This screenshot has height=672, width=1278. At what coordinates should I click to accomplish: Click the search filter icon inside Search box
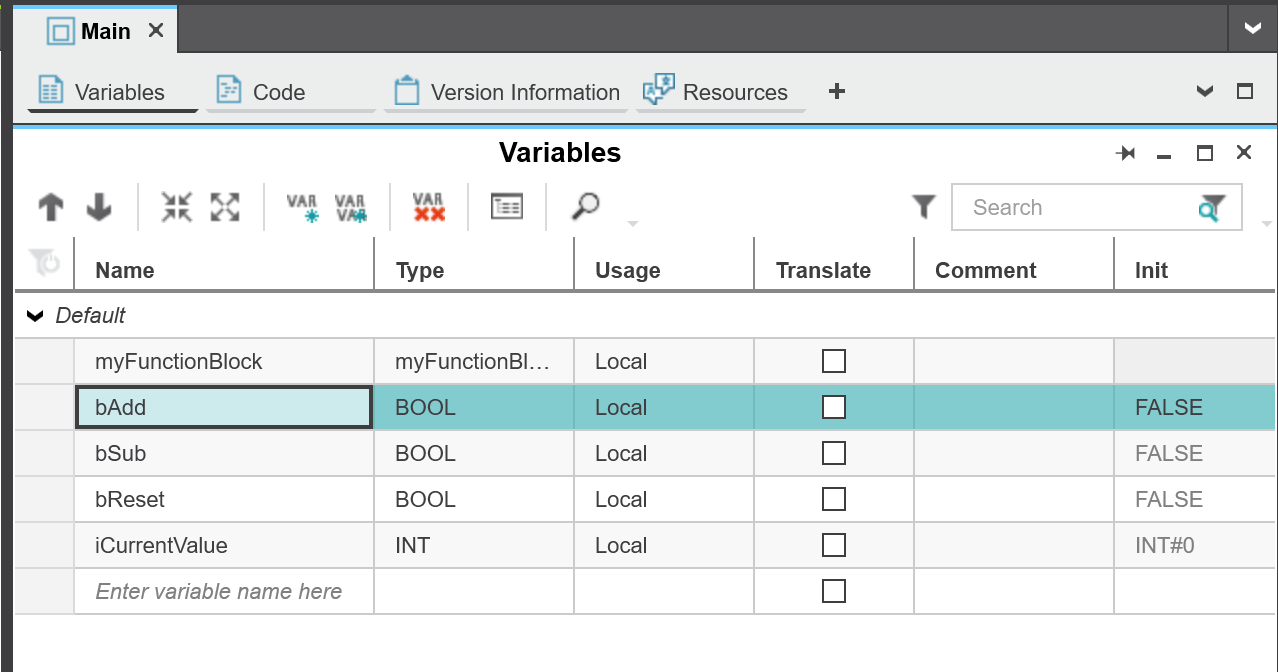(1212, 207)
